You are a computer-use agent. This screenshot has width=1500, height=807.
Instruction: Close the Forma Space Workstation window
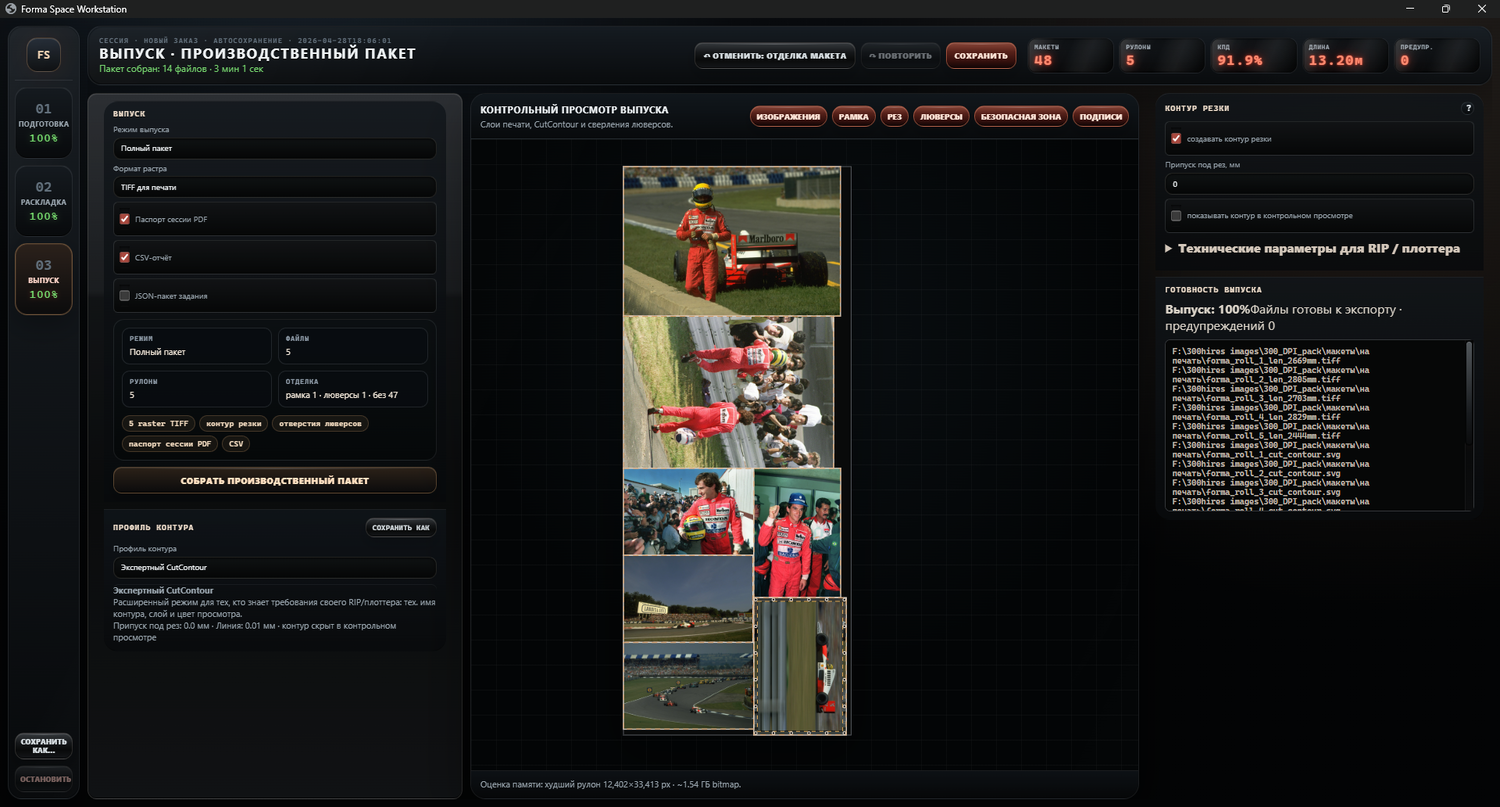click(1481, 8)
